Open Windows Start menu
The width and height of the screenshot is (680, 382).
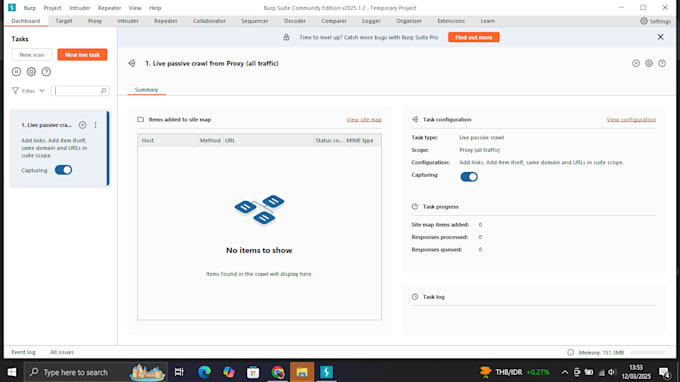tap(12, 372)
